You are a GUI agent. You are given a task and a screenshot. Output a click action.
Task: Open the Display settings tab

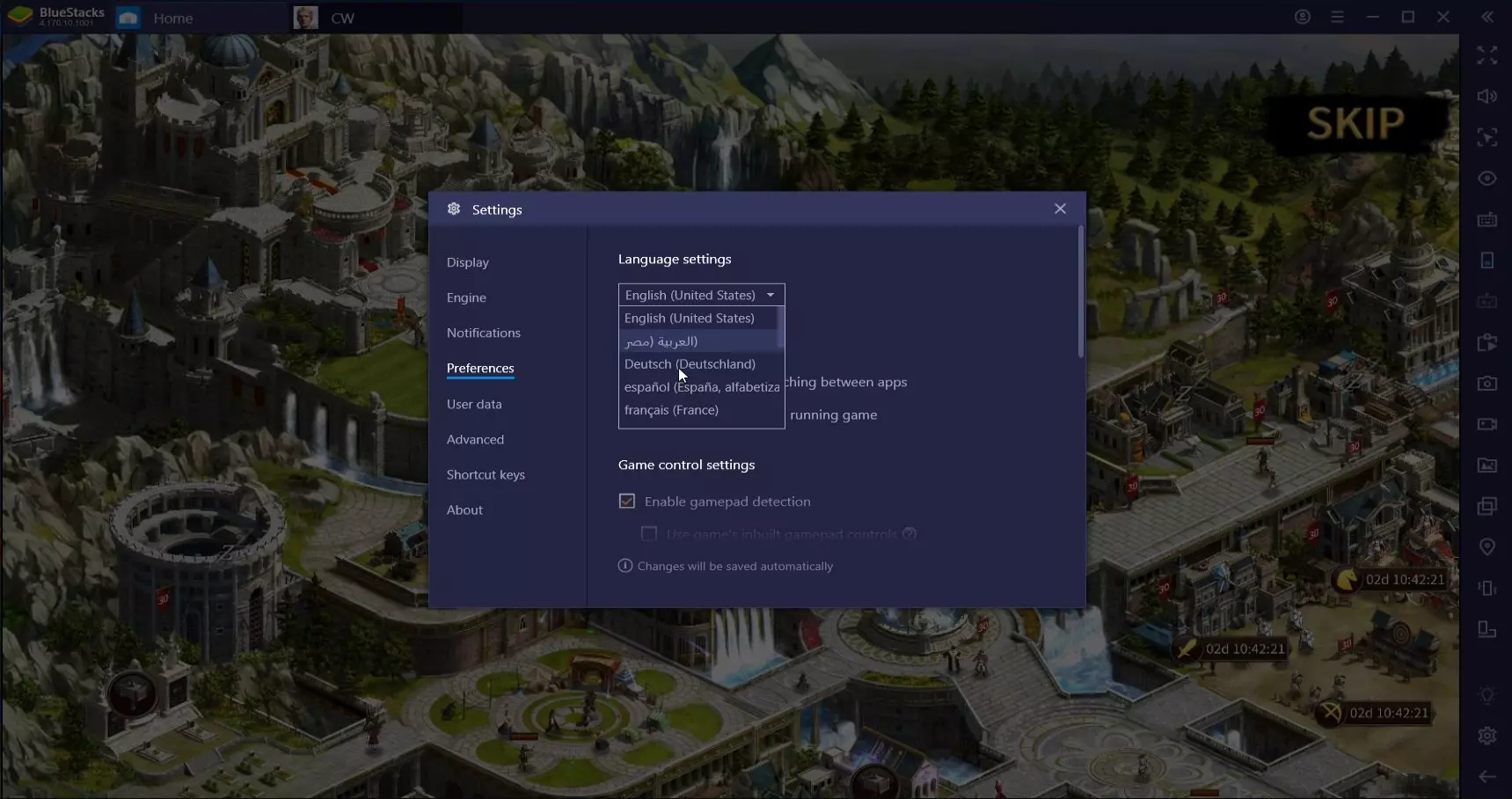click(x=467, y=262)
